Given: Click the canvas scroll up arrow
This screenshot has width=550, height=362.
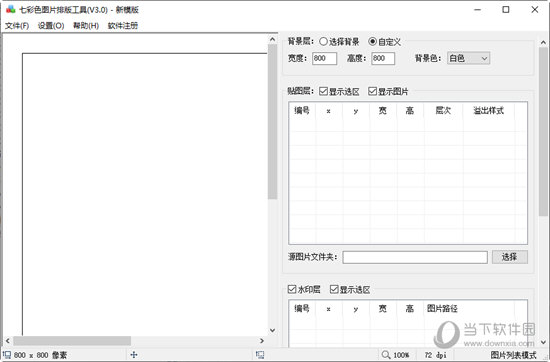Looking at the screenshot, I should (x=273, y=39).
